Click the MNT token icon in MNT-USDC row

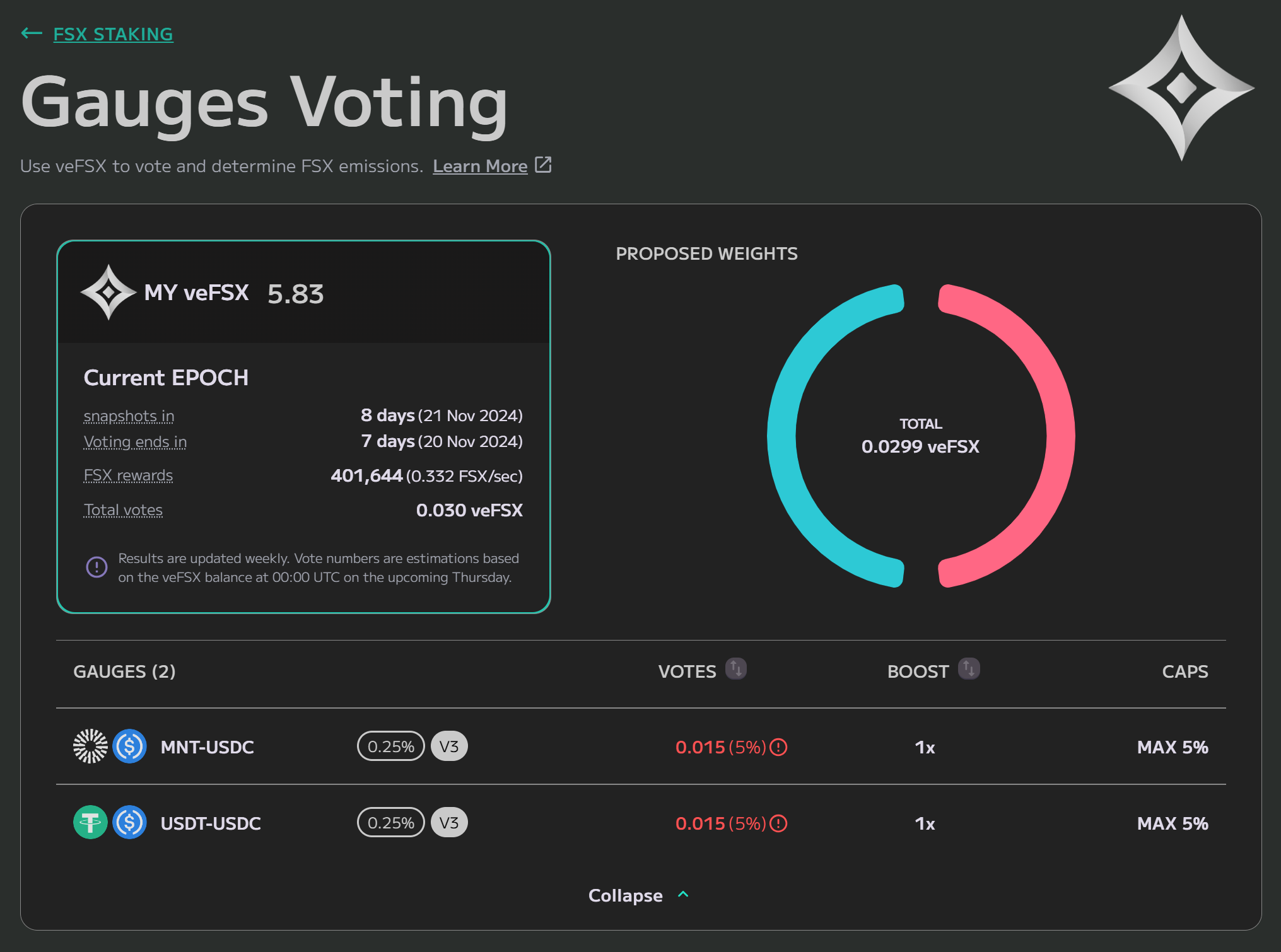(x=90, y=746)
